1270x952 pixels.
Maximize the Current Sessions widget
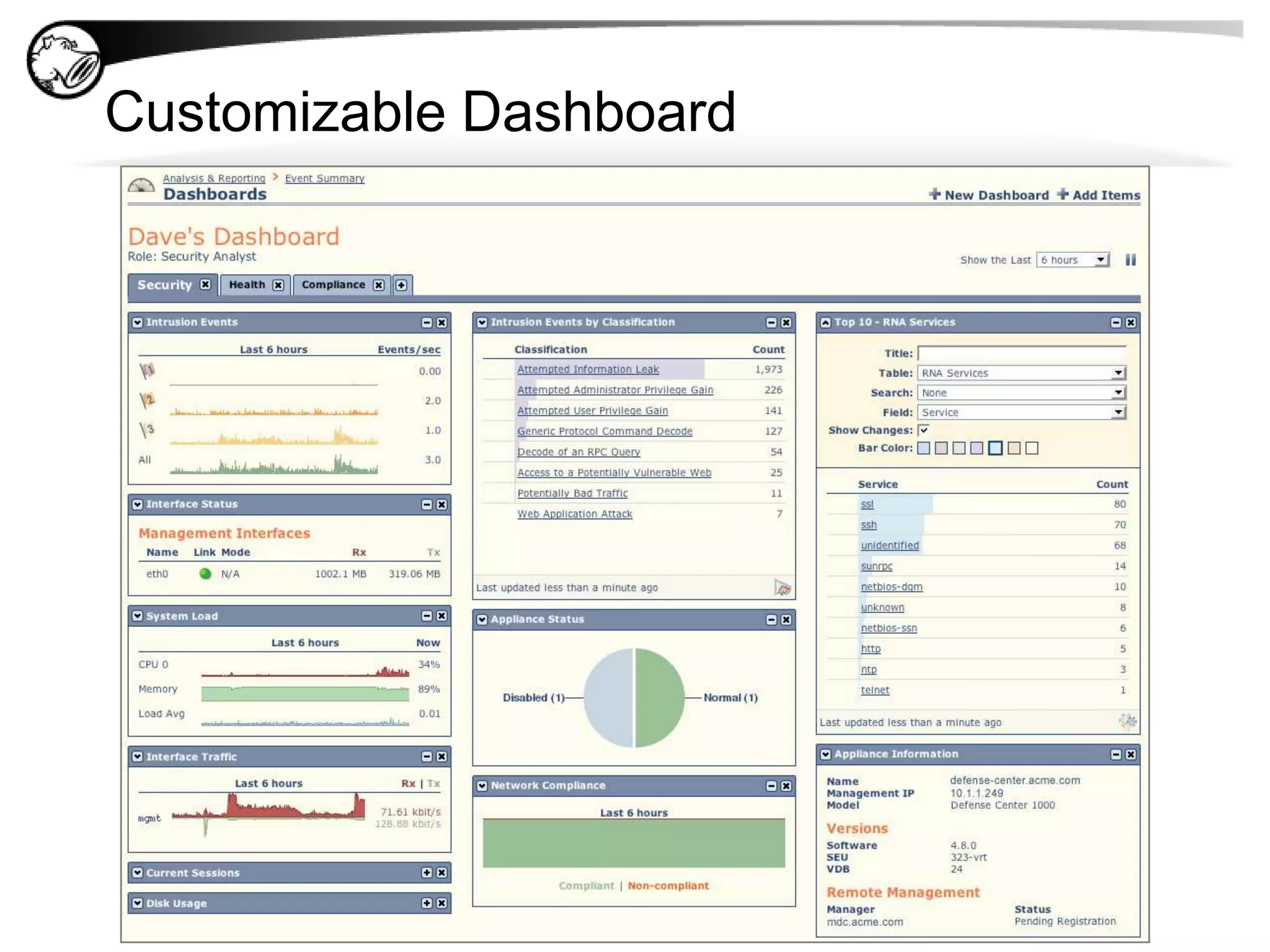click(x=427, y=872)
